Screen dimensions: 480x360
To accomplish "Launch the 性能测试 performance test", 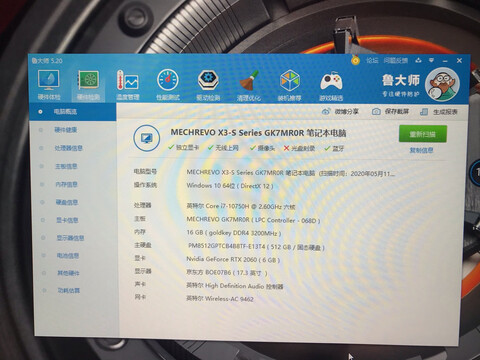I will [x=168, y=85].
